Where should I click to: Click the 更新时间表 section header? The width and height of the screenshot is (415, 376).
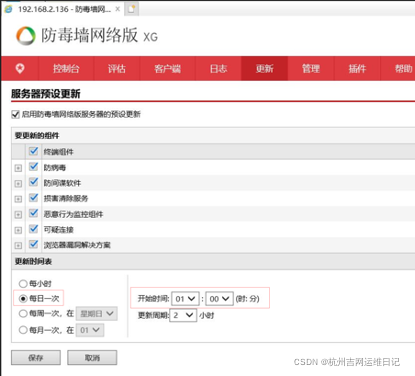(x=33, y=262)
